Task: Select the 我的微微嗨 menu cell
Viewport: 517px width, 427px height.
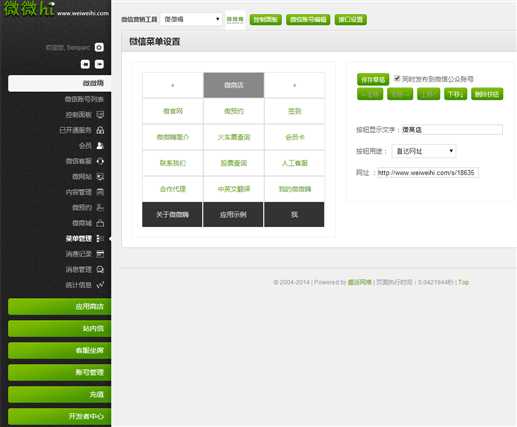Action: click(294, 189)
